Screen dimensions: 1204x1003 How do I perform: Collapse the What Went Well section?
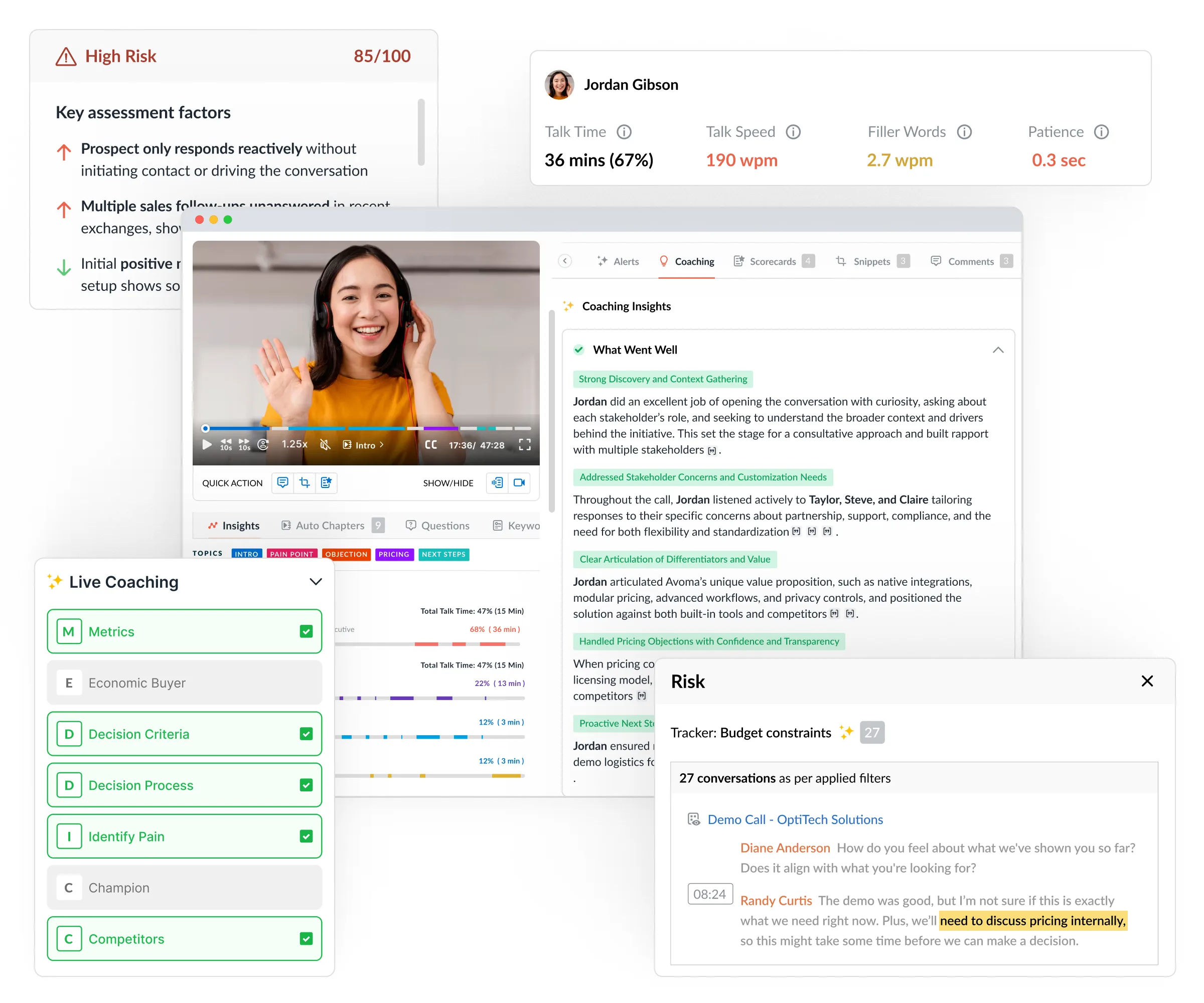[998, 350]
